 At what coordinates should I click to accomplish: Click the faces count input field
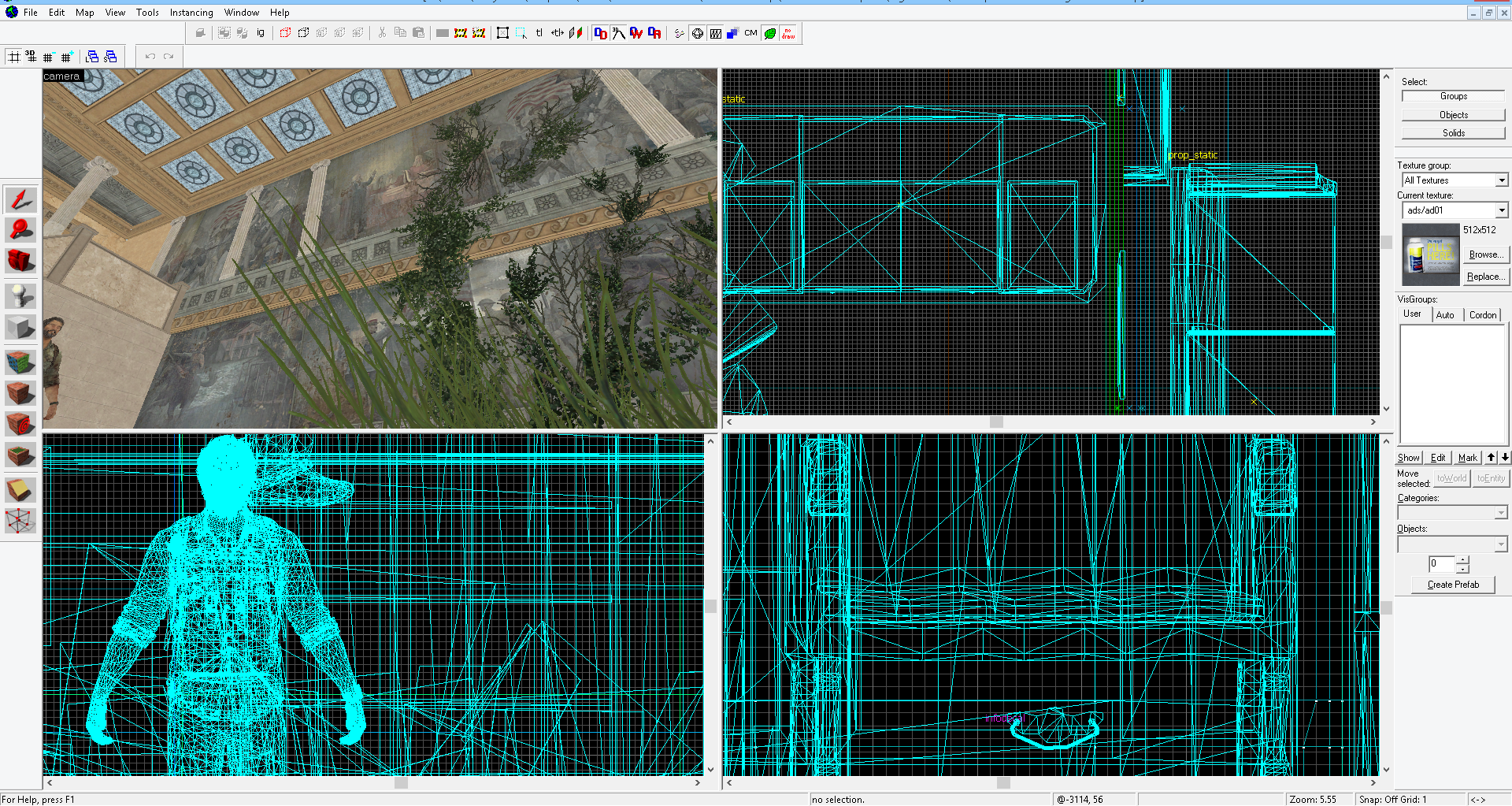1442,564
